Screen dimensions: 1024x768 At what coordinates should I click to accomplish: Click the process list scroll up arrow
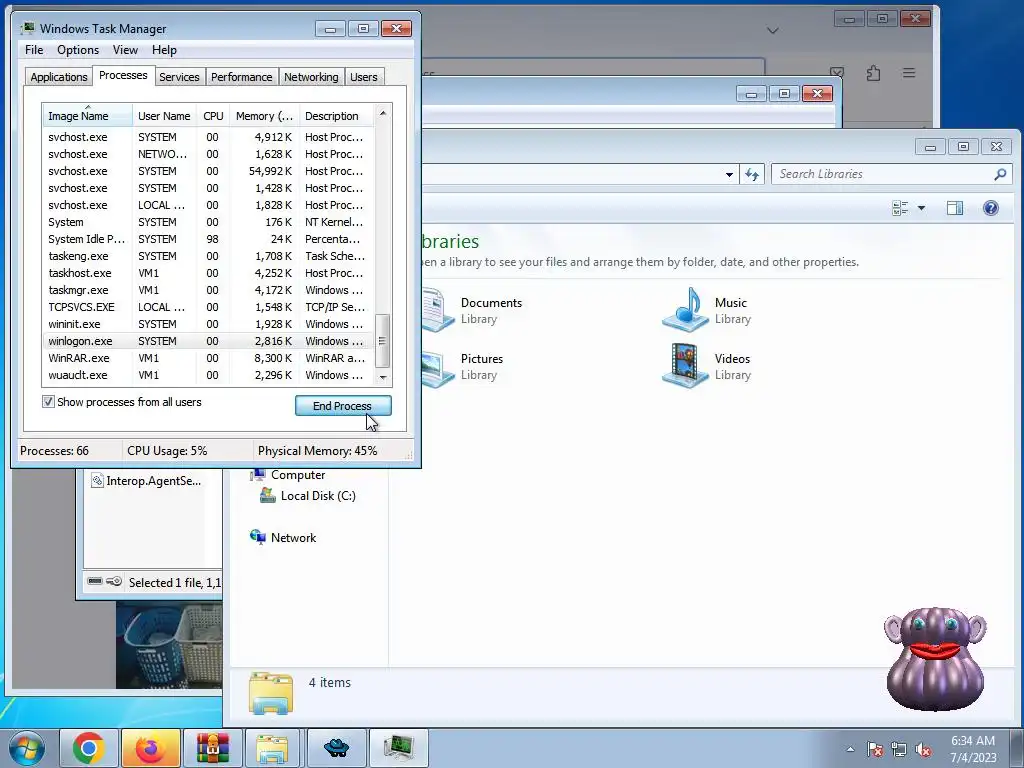point(383,114)
